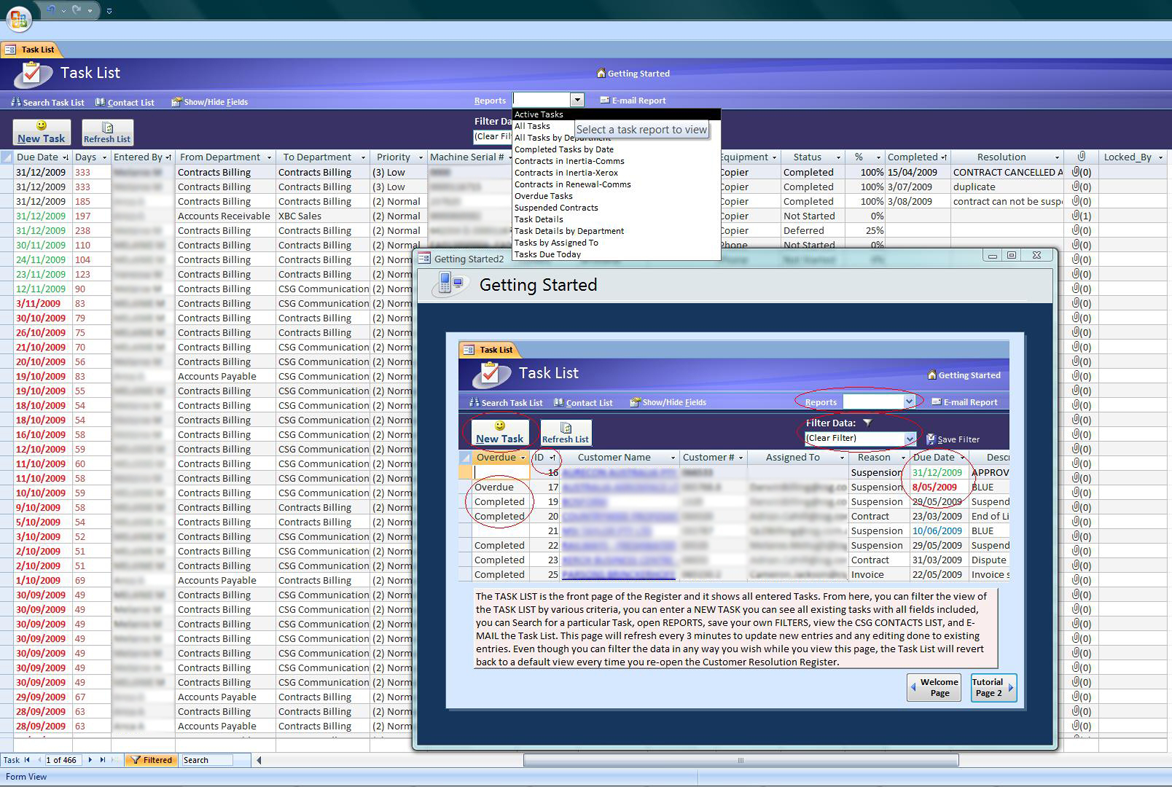Open the Priority column filter dropdown
The width and height of the screenshot is (1172, 787).
pyautogui.click(x=419, y=157)
